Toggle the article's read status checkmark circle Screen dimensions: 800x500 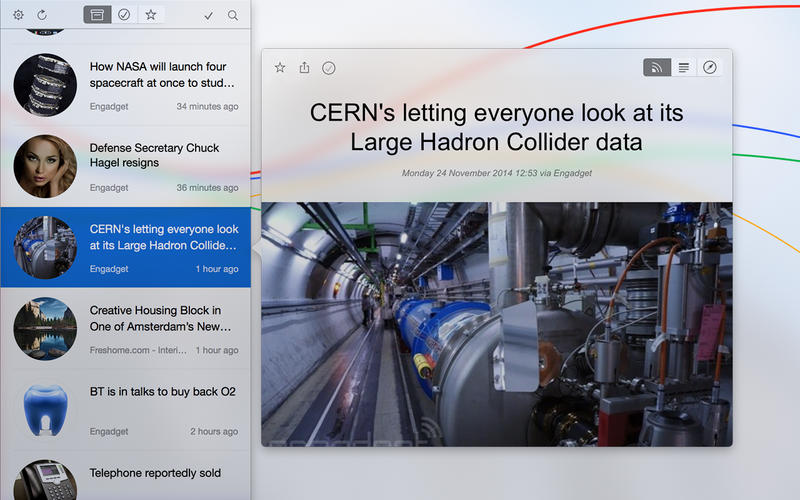(x=329, y=68)
